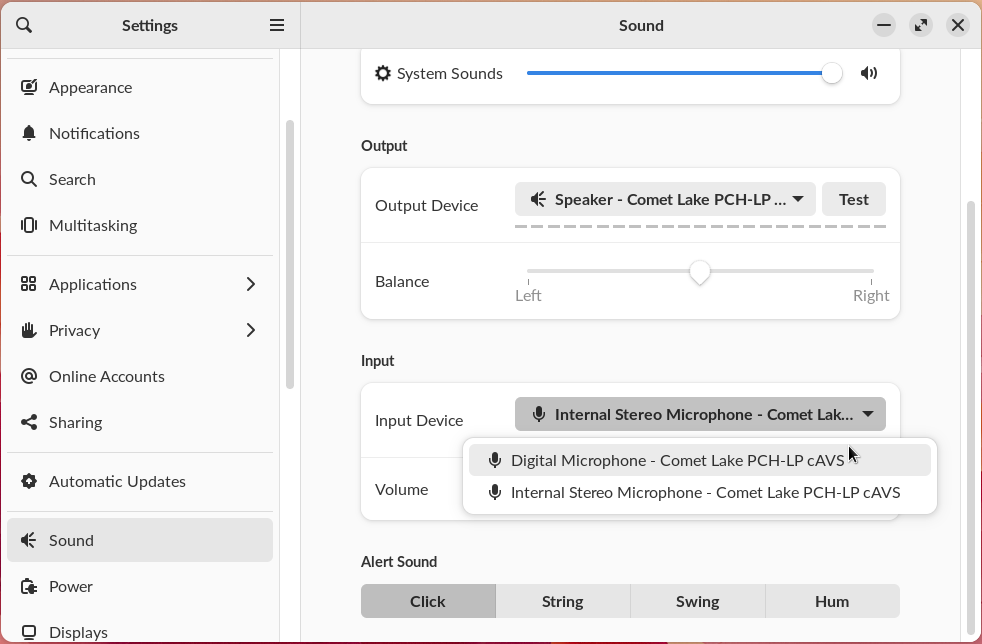Mute system sounds via speaker icon
Viewport: 982px width, 644px height.
(869, 73)
